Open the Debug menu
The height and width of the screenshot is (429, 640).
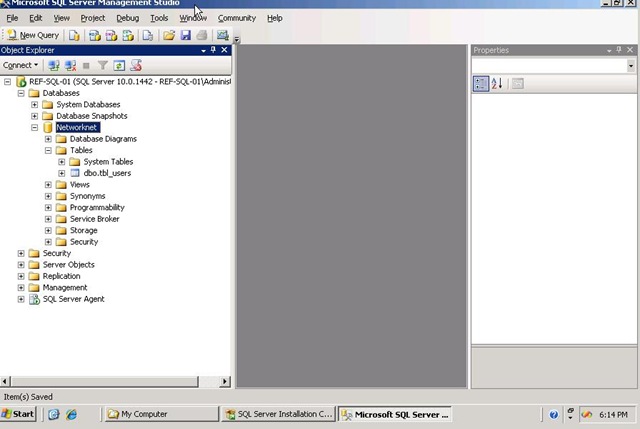click(x=128, y=18)
